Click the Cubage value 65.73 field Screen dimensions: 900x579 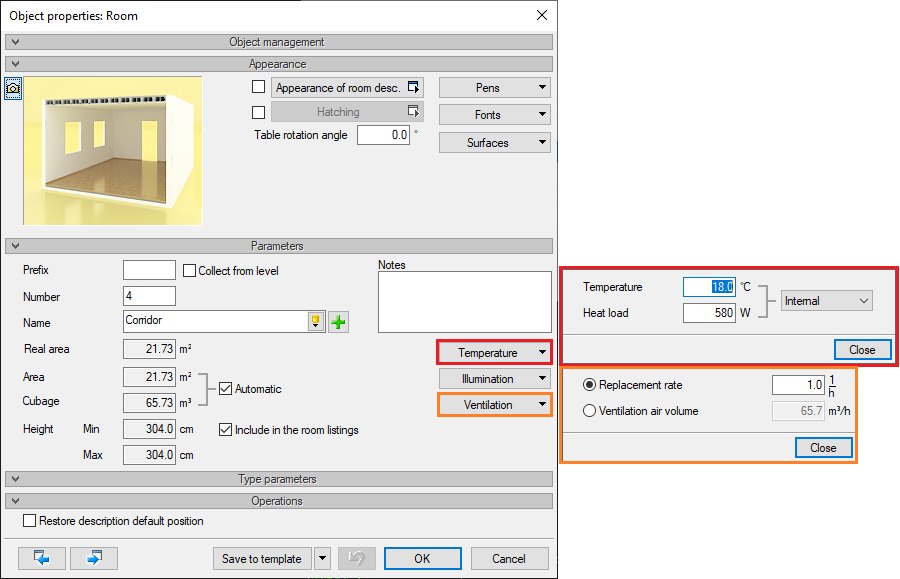coord(149,402)
